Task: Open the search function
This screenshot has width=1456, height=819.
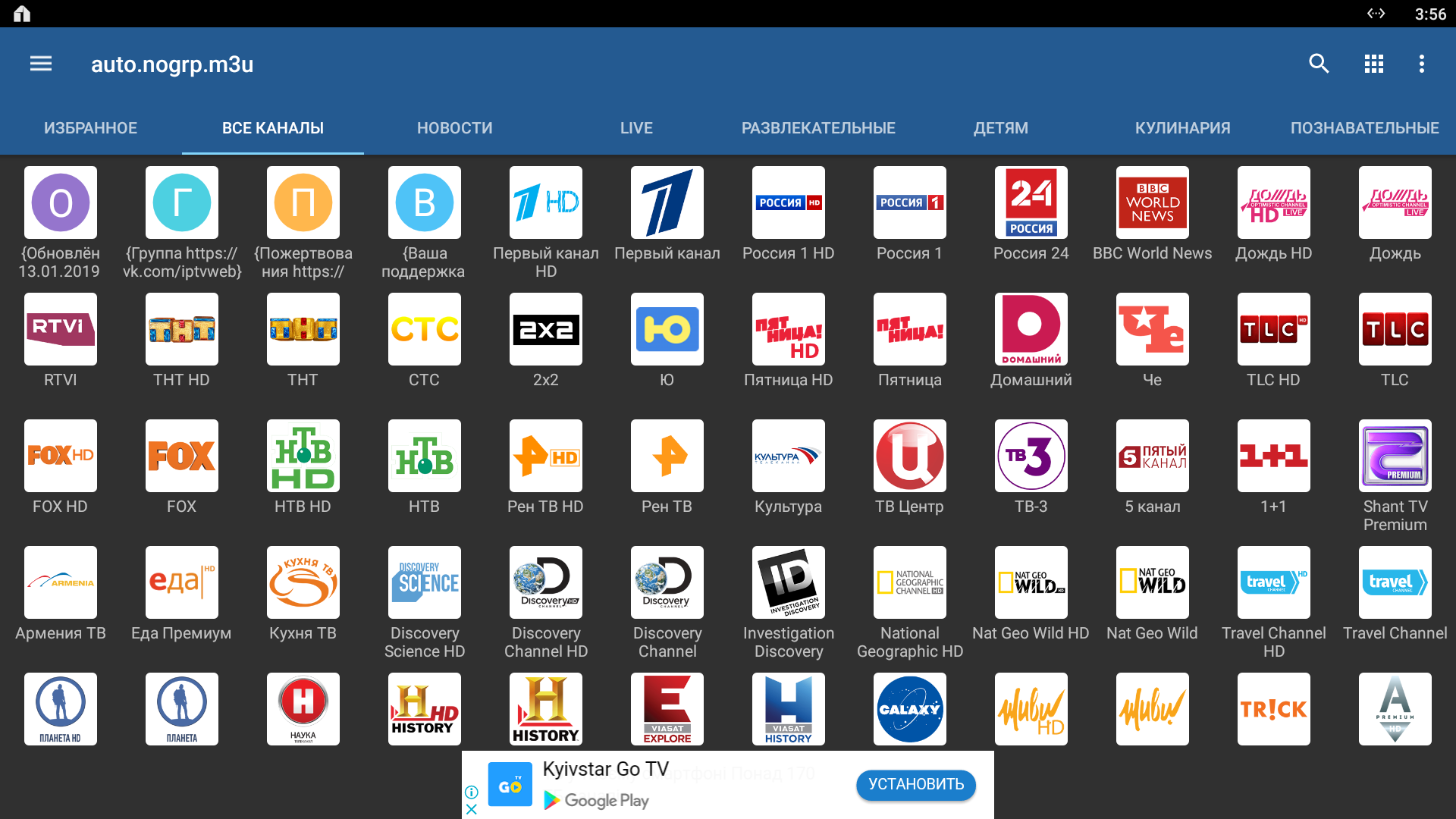Action: coord(1318,64)
